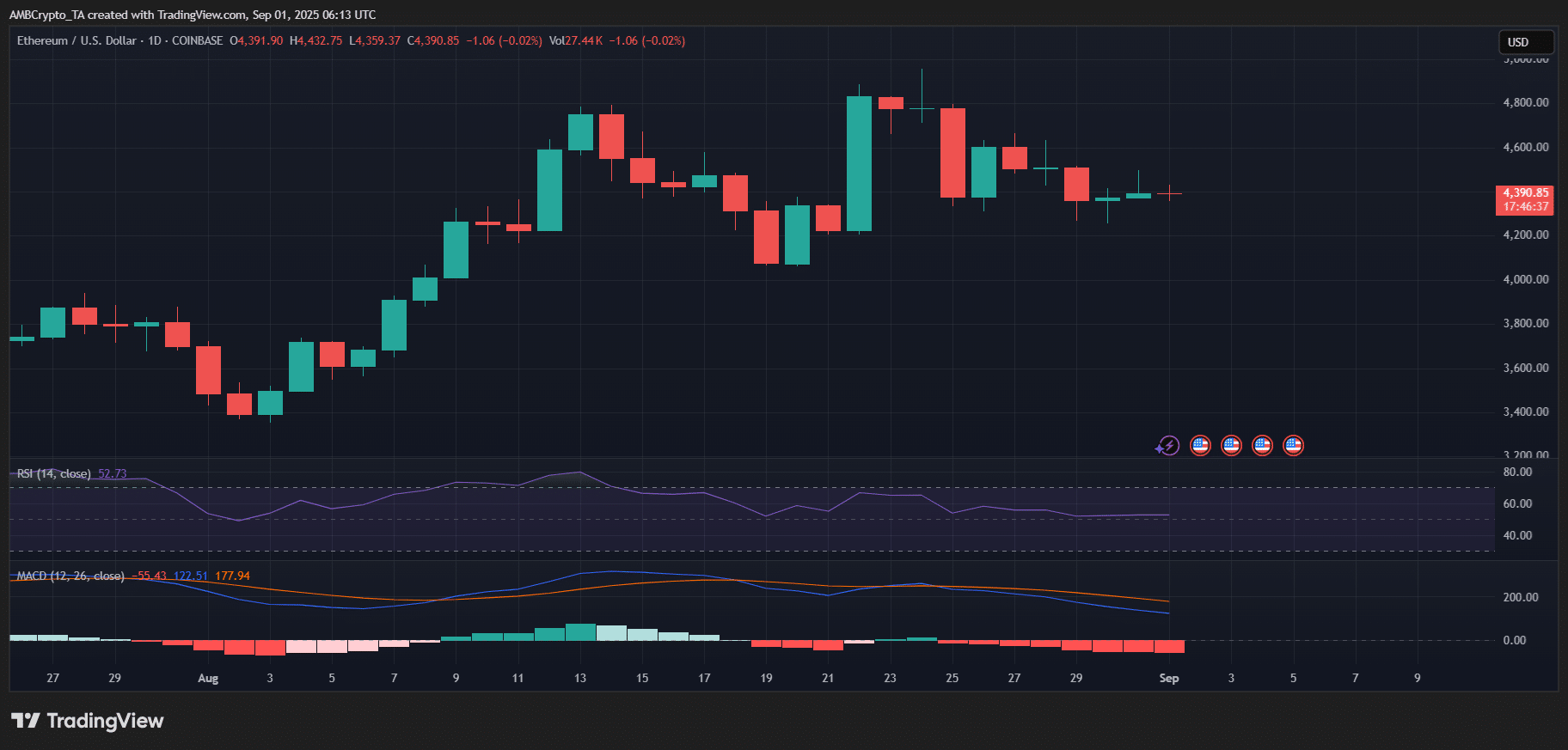The height and width of the screenshot is (750, 1568).
Task: Select the MACD (12, 26, close) indicator label
Action: click(70, 576)
